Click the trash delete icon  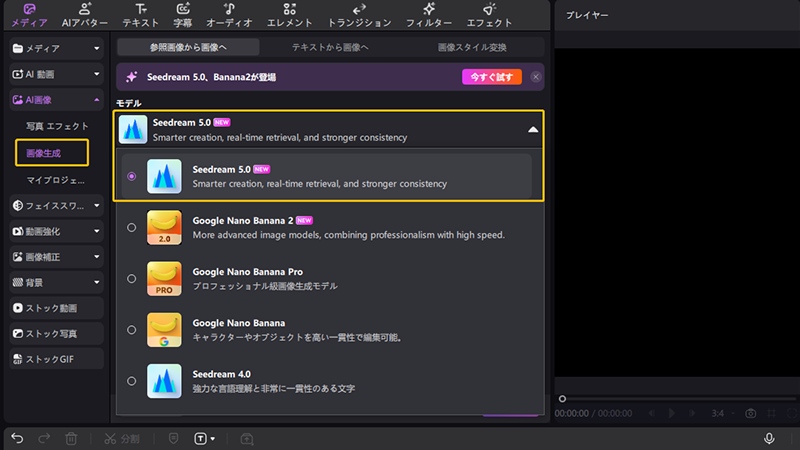[x=71, y=438]
